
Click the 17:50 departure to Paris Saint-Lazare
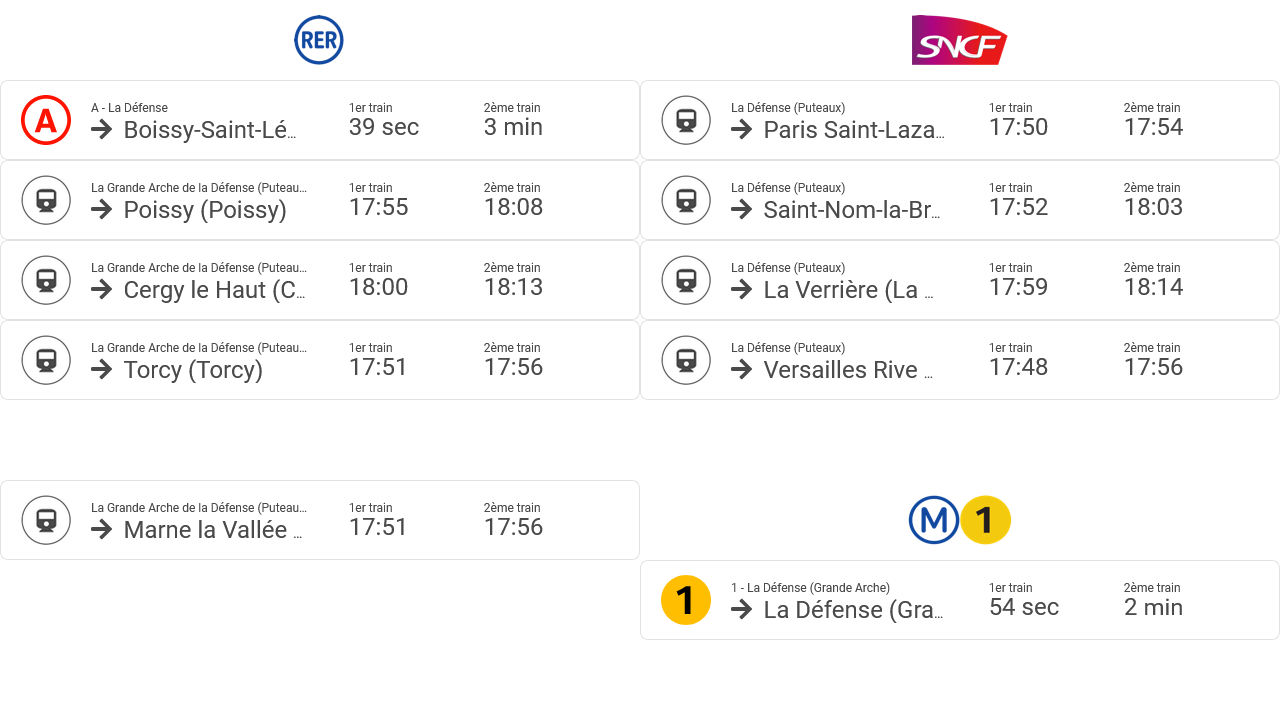point(1019,127)
